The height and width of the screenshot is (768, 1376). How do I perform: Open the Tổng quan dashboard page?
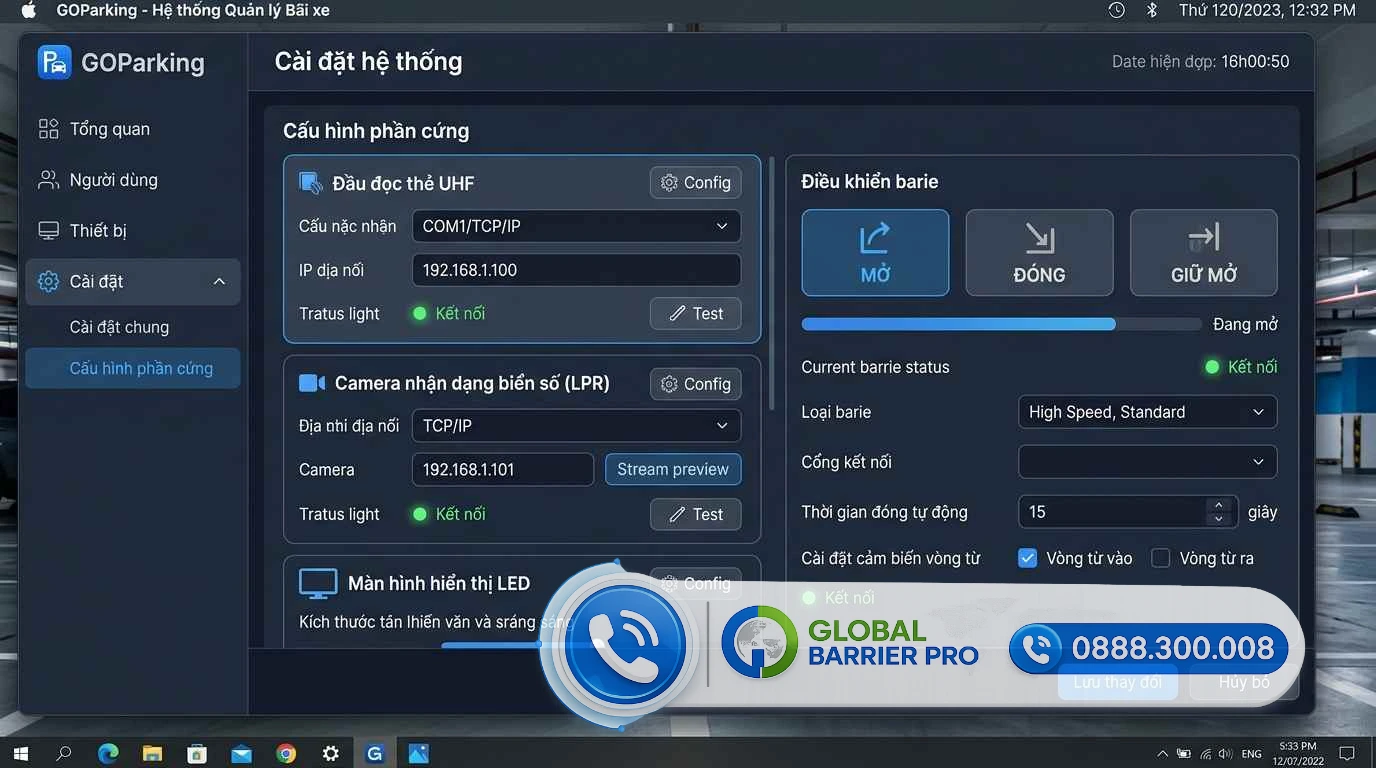133,129
